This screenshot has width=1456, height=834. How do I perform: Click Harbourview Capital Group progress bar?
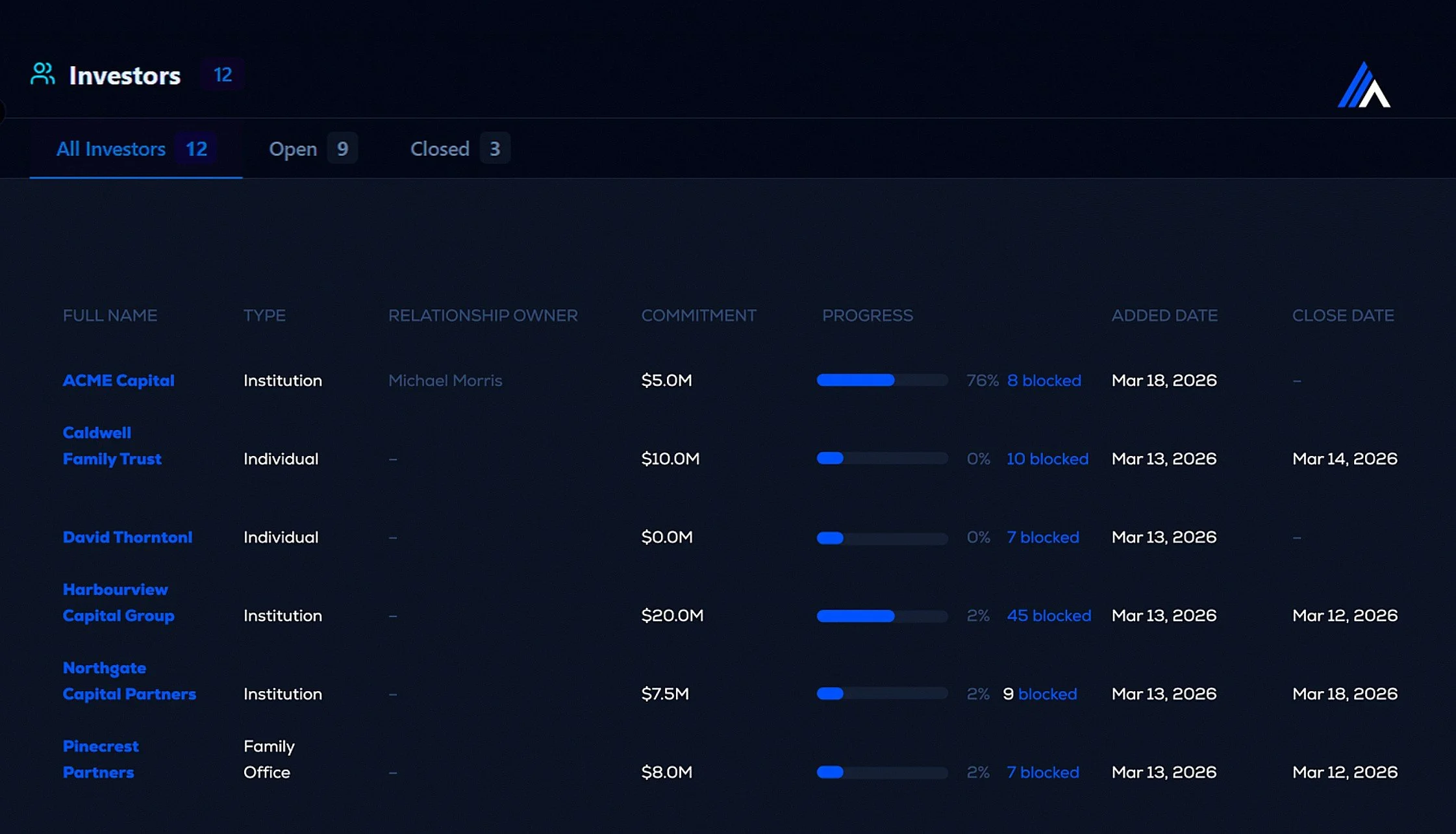click(x=882, y=616)
